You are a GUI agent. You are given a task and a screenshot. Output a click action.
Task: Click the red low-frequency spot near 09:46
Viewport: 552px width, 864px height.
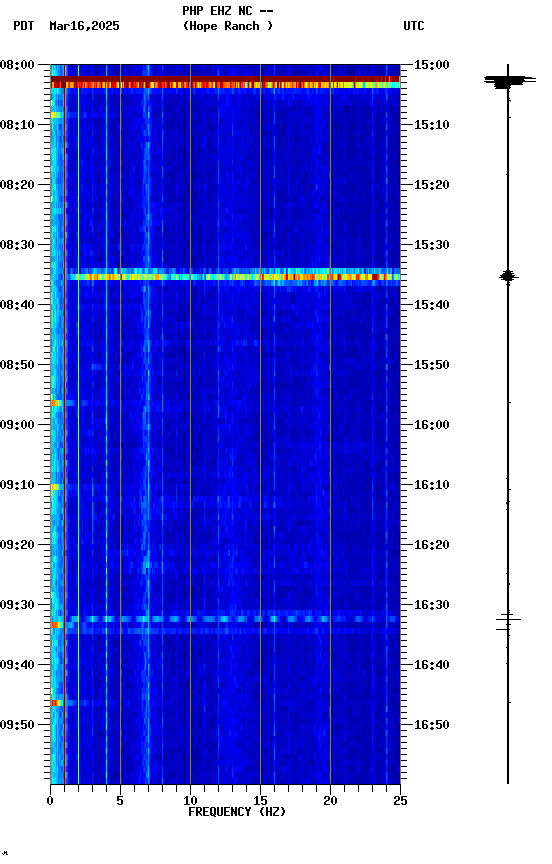click(55, 703)
